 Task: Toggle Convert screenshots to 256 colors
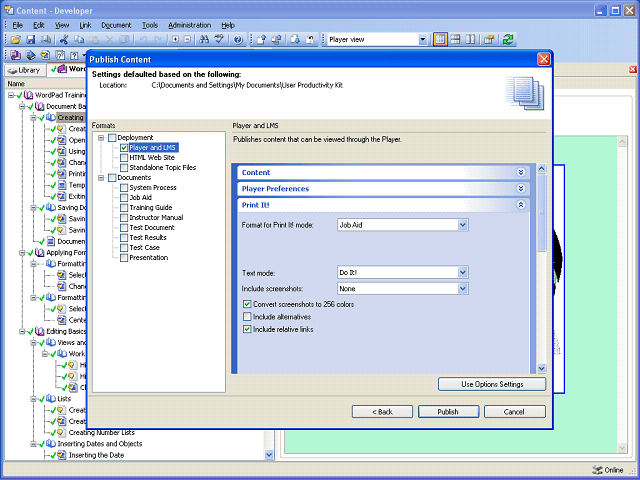point(247,304)
